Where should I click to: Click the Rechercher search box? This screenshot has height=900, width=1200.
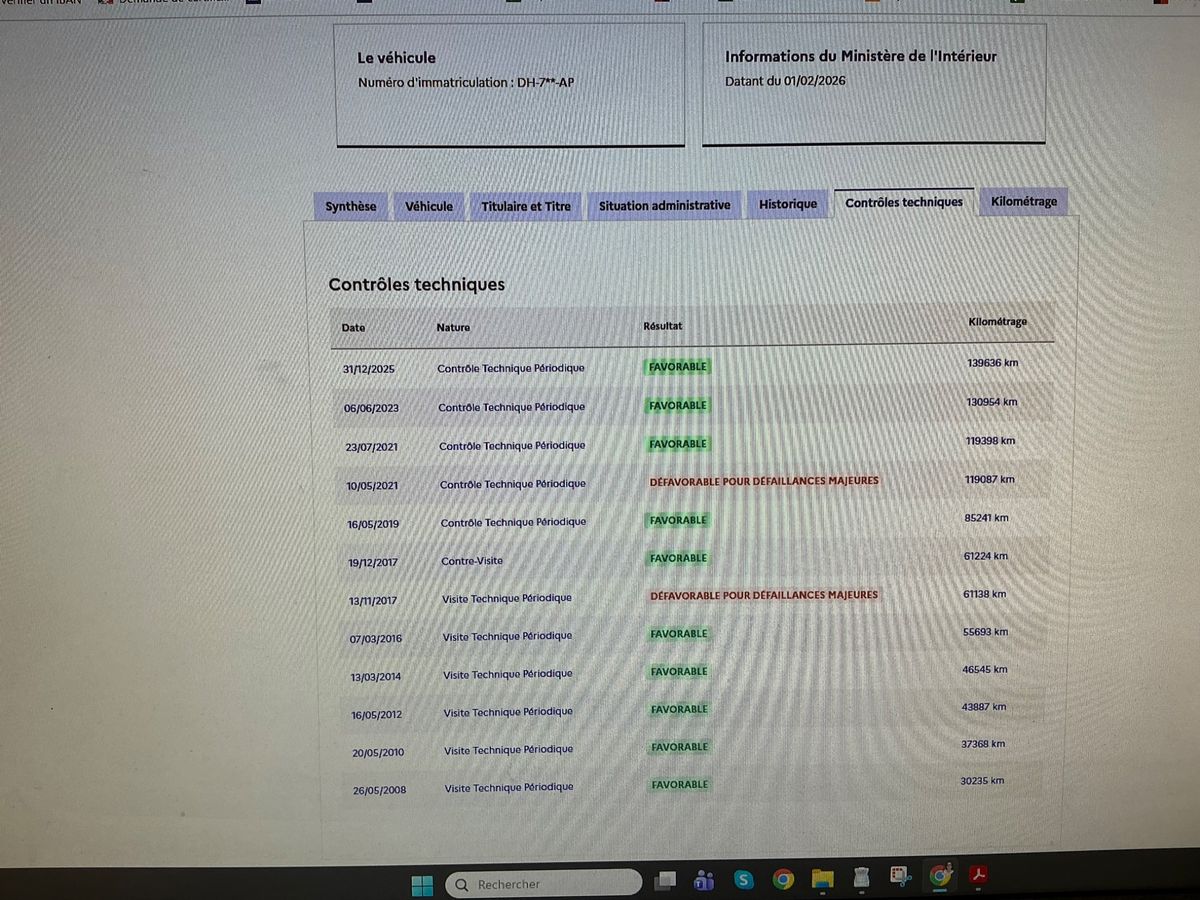pyautogui.click(x=543, y=884)
